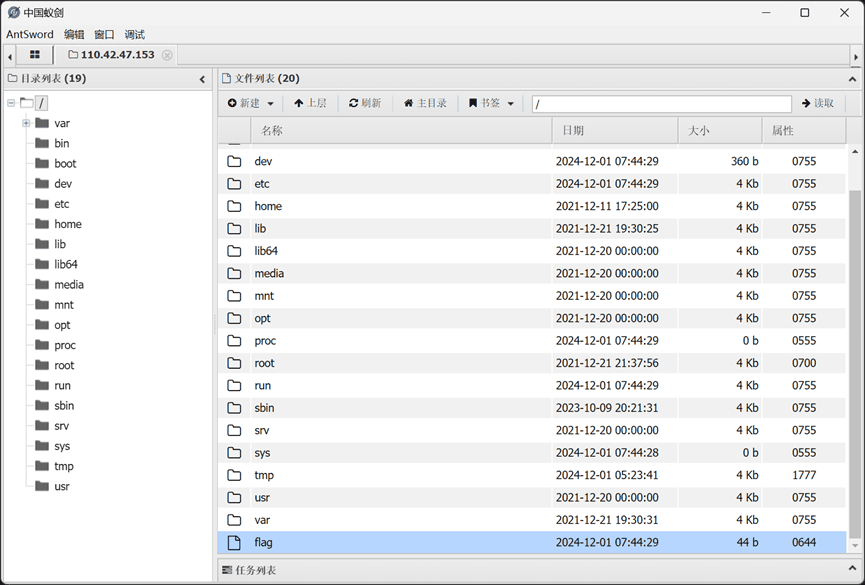Click the 刷新 refresh button
The image size is (865, 585).
(365, 103)
